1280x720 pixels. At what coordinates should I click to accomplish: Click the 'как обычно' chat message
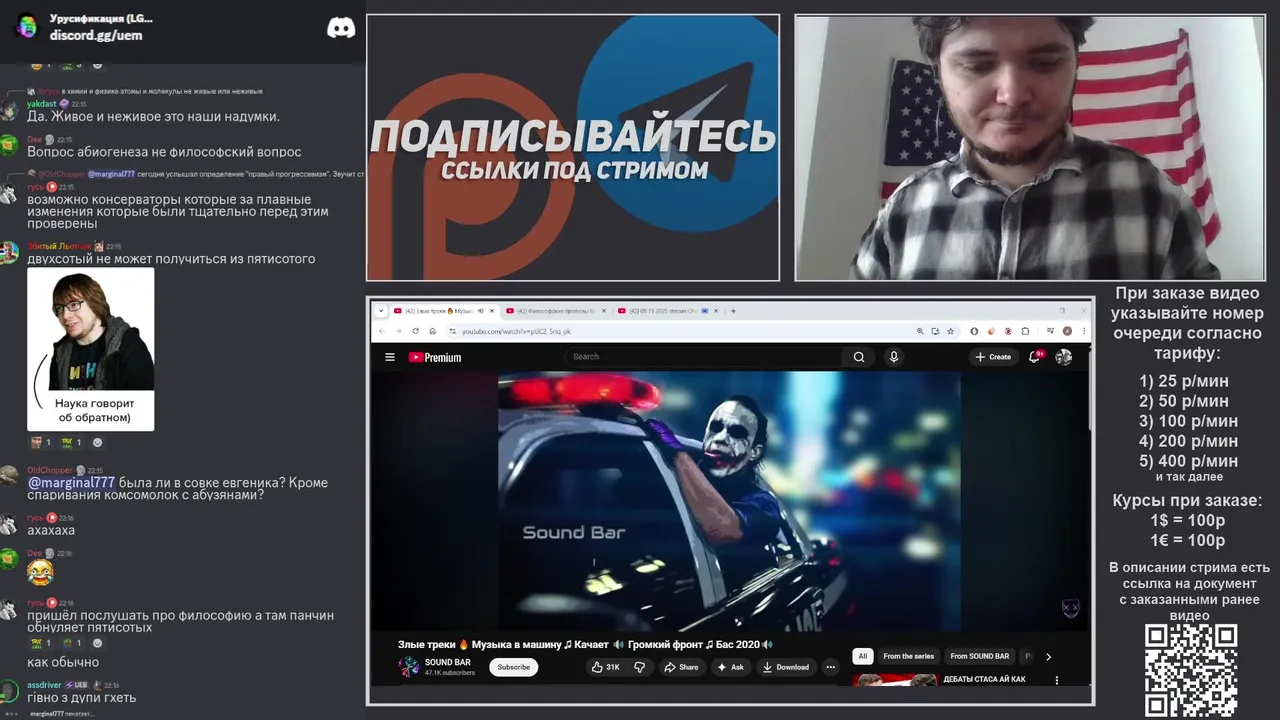[x=63, y=662]
